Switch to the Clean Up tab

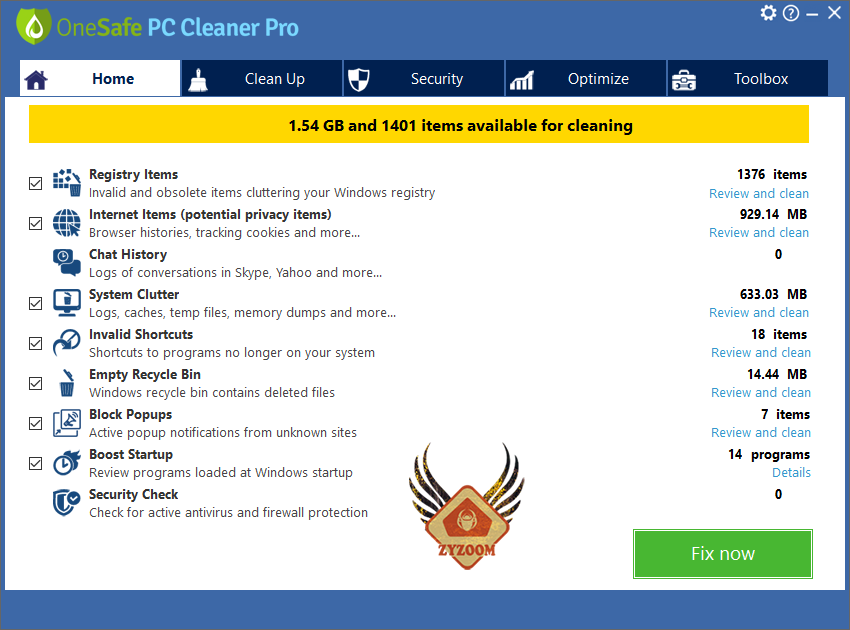(262, 79)
